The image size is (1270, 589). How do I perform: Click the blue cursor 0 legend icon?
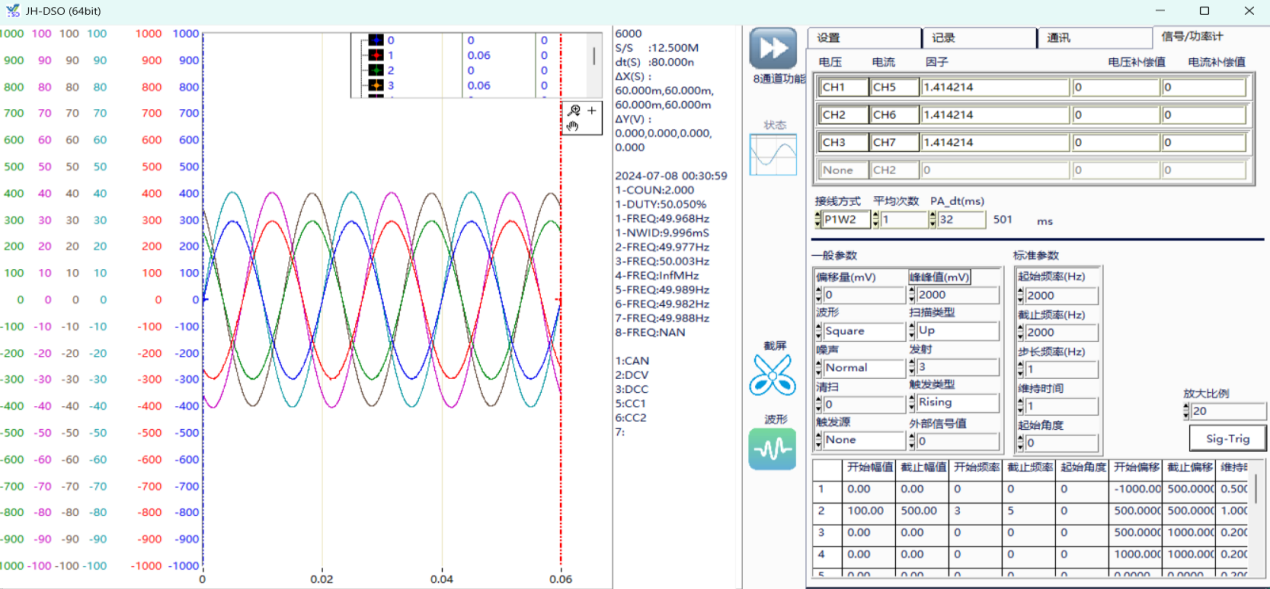point(376,41)
